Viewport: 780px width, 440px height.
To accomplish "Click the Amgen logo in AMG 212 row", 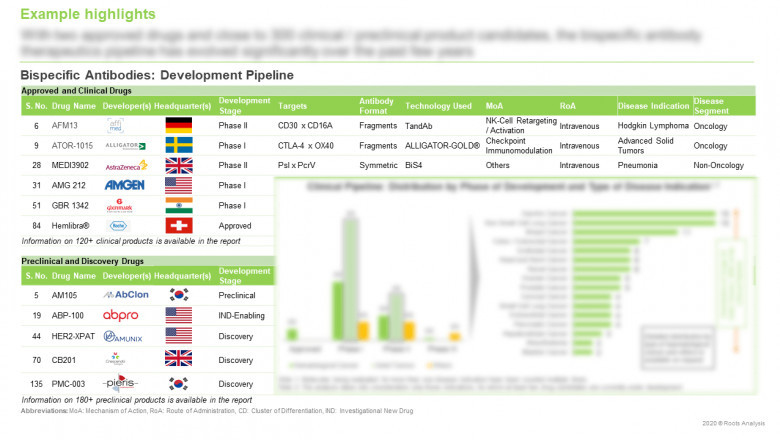I will point(124,185).
